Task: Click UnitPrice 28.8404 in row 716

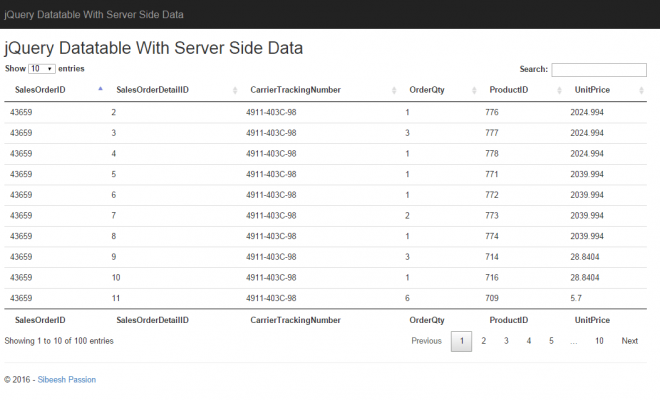Action: point(585,277)
